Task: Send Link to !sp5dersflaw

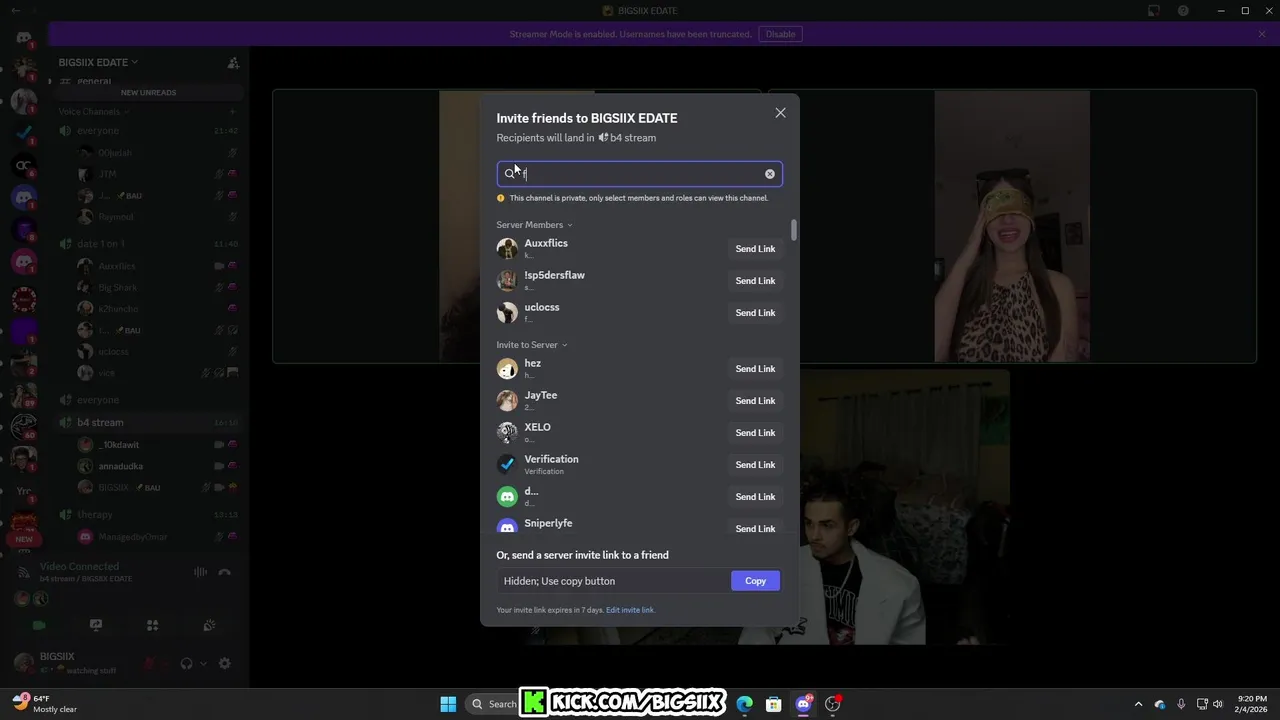Action: 755,281
